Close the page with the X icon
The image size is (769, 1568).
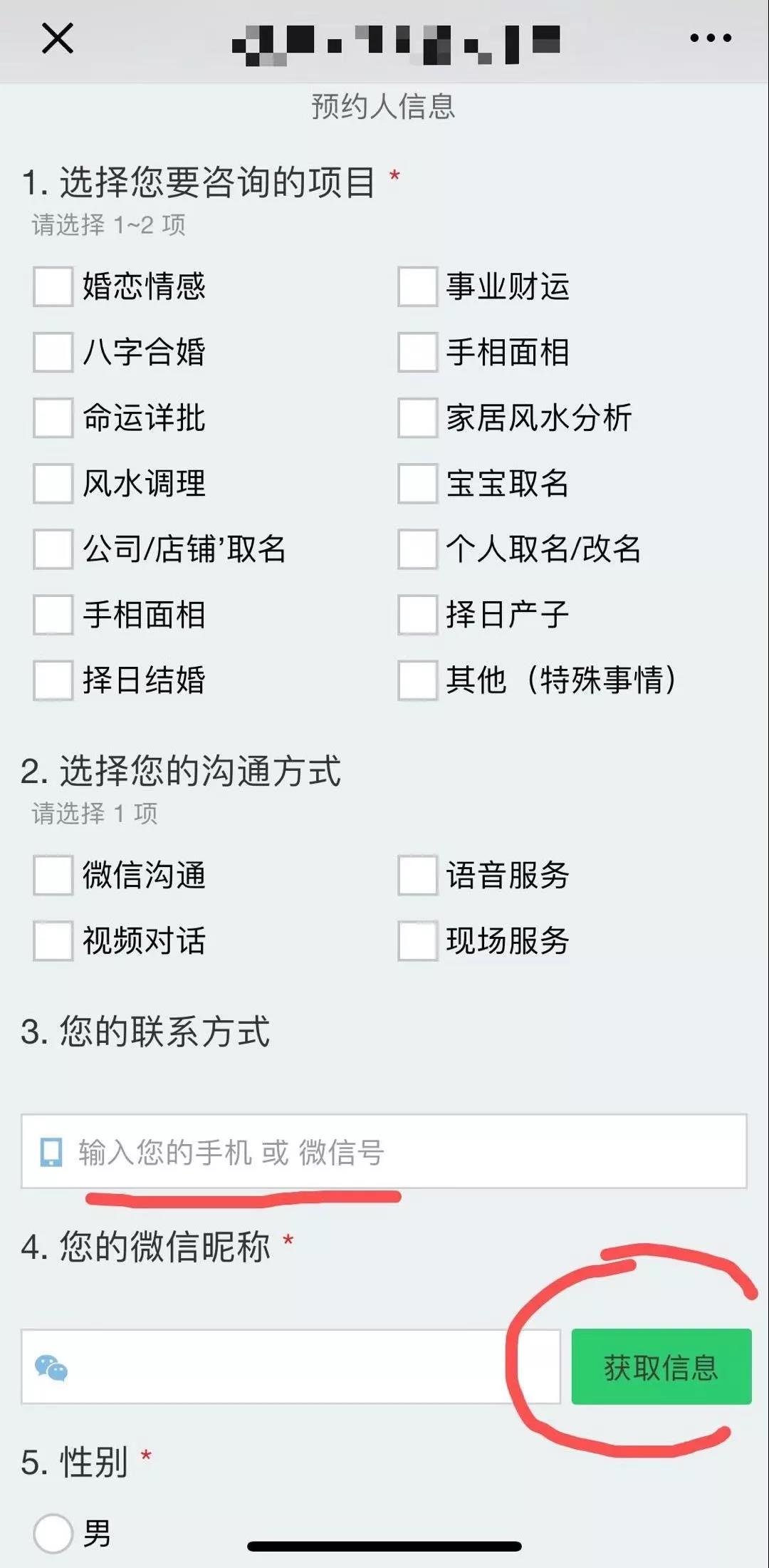[x=57, y=38]
